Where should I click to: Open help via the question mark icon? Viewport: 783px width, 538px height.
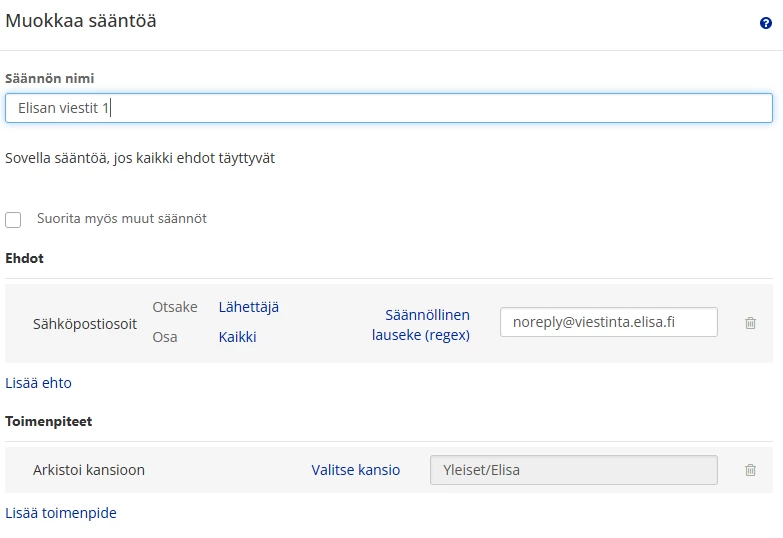coord(766,23)
